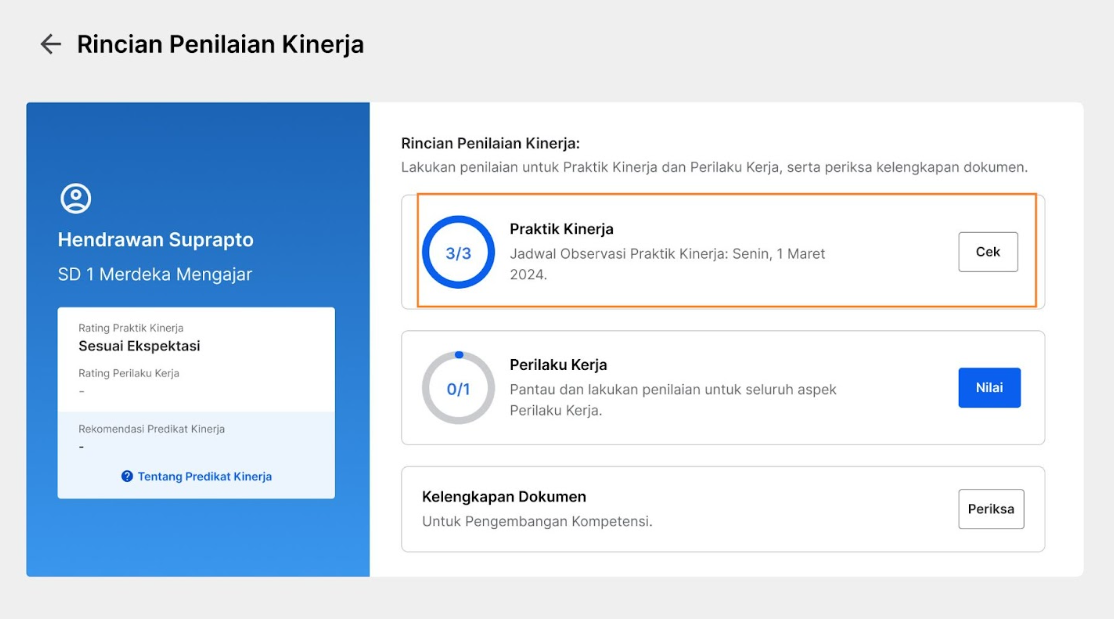Viewport: 1114px width, 619px height.
Task: Click the Sesuai Ekspektasi rating value
Action: point(139,346)
